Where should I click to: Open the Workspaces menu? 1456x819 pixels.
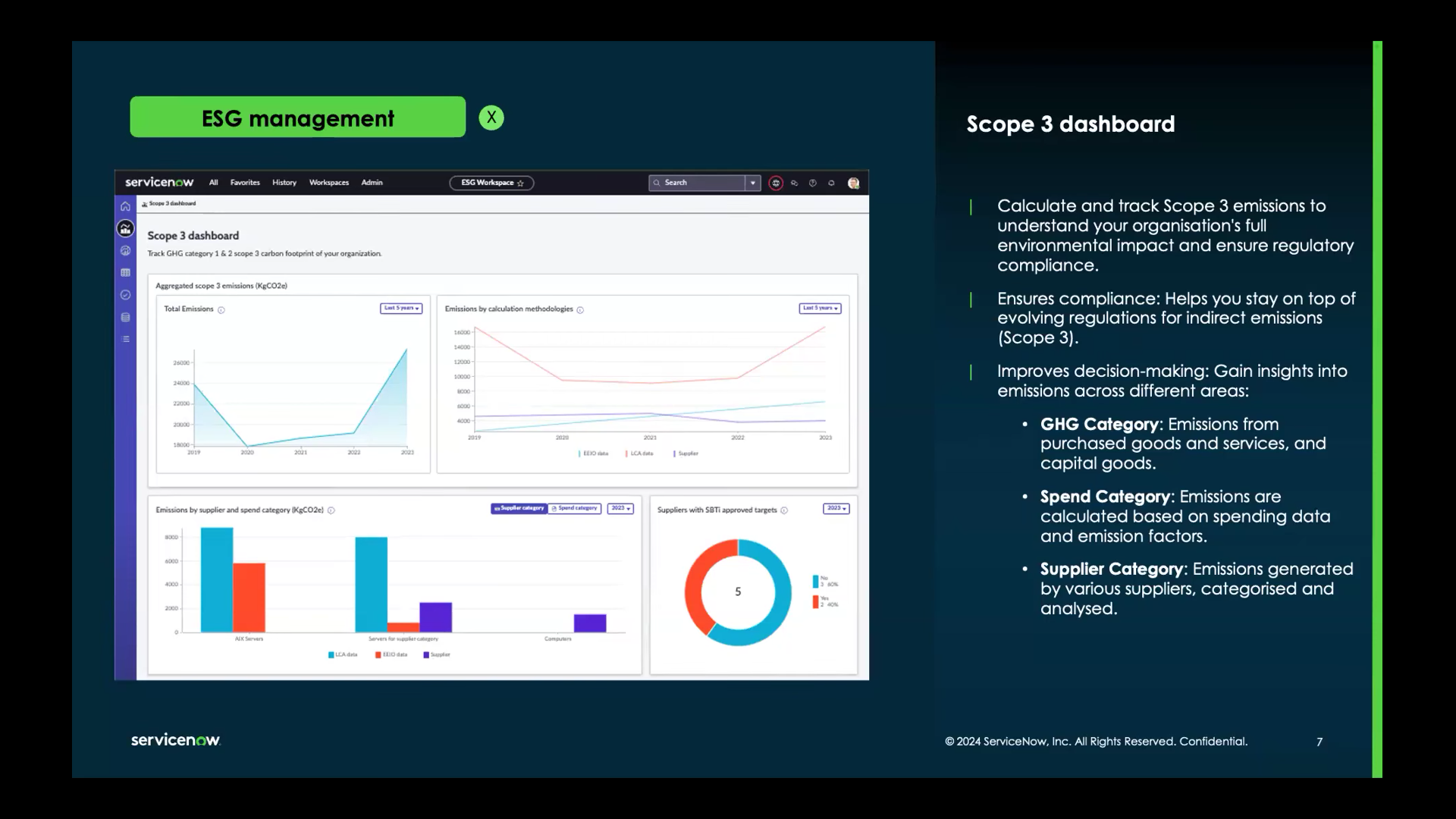tap(329, 183)
